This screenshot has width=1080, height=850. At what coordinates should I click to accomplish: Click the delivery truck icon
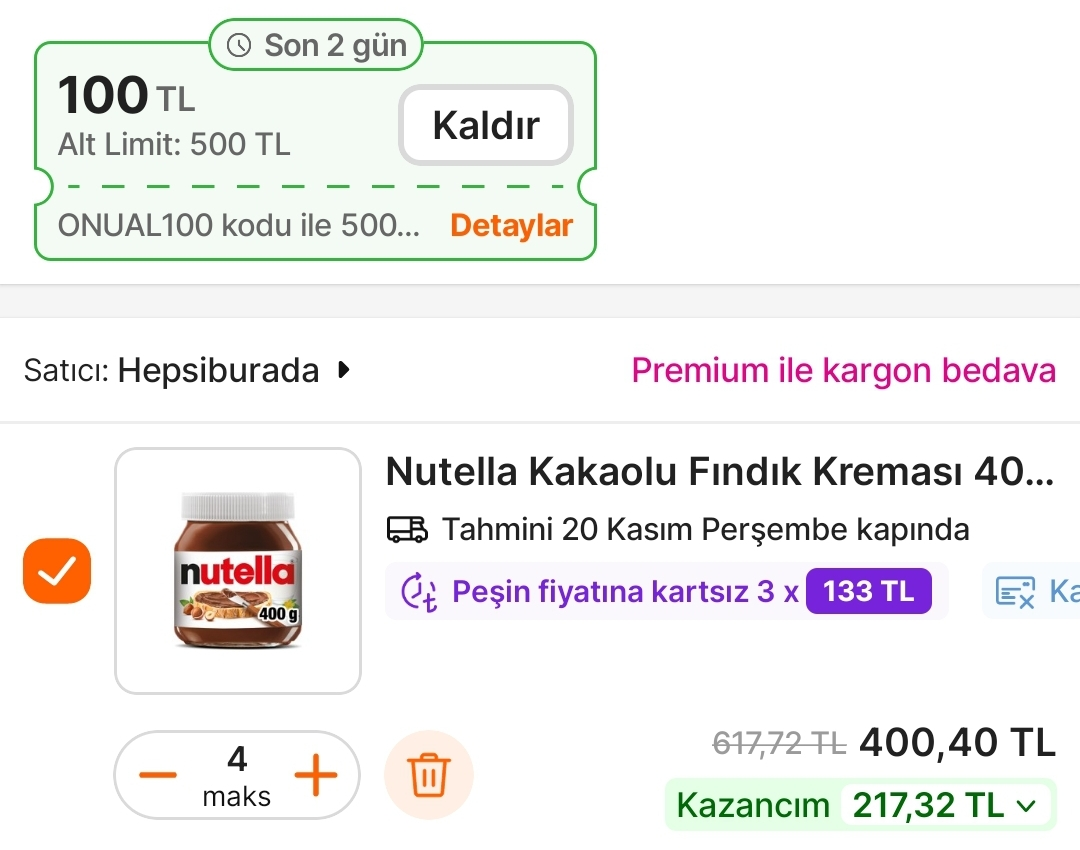(407, 528)
